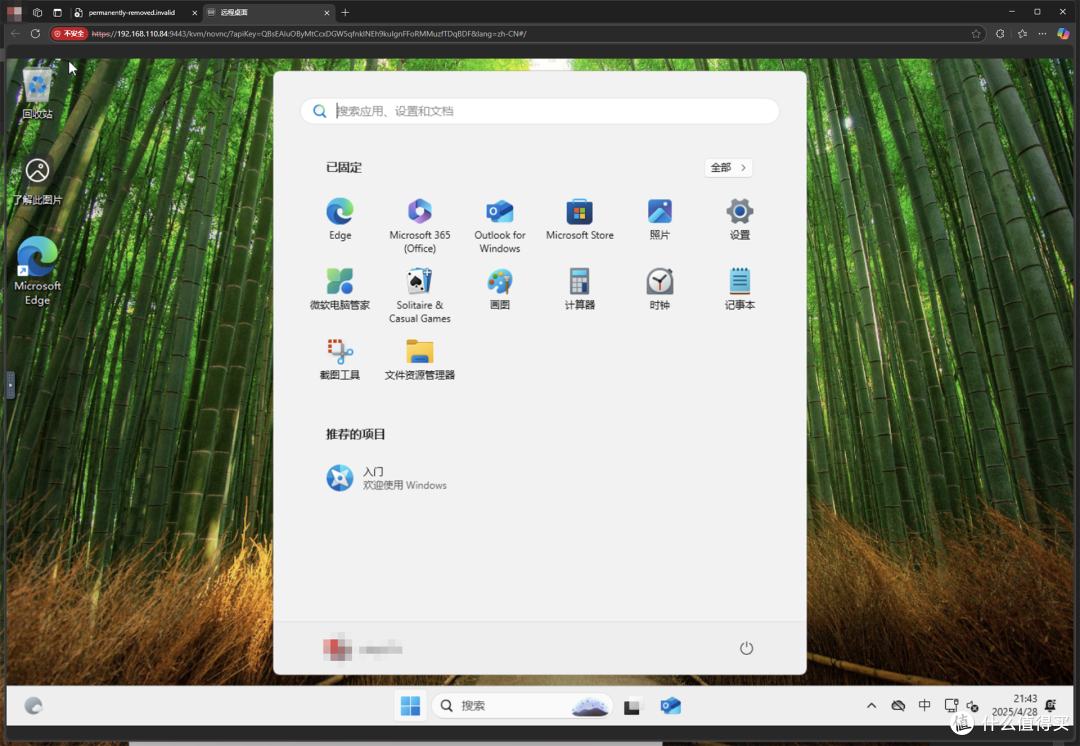Open Solitaire & Casual Games

tap(419, 296)
